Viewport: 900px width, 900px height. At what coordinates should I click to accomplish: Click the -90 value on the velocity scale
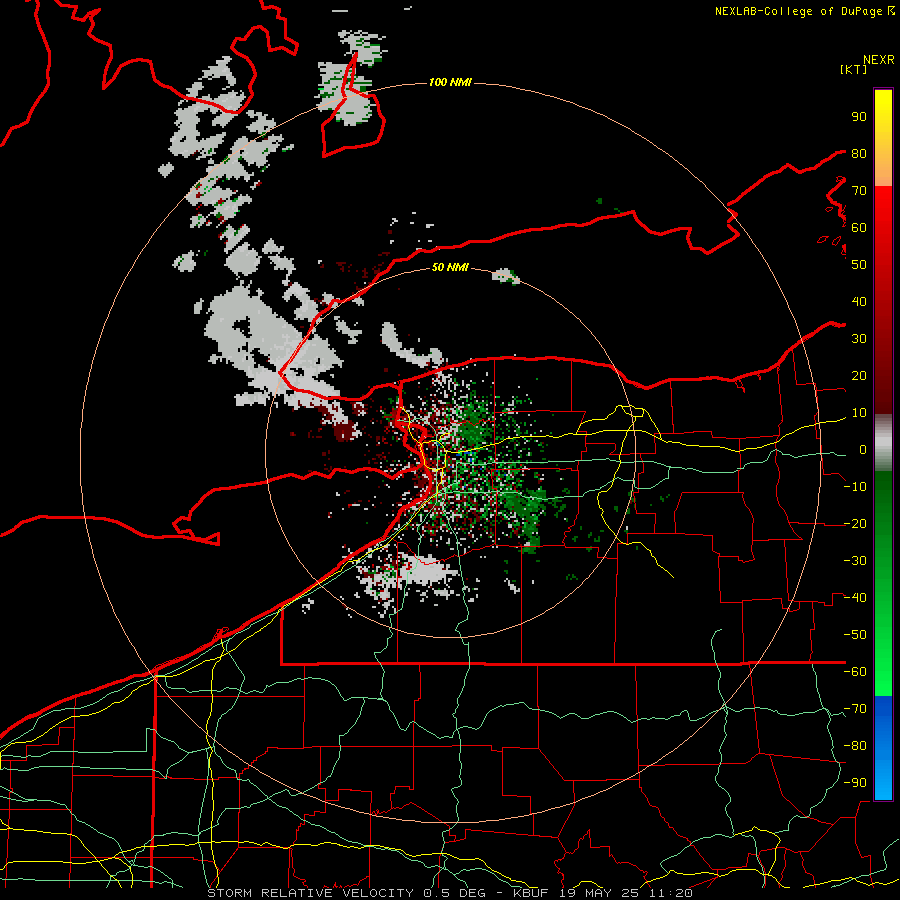[855, 783]
